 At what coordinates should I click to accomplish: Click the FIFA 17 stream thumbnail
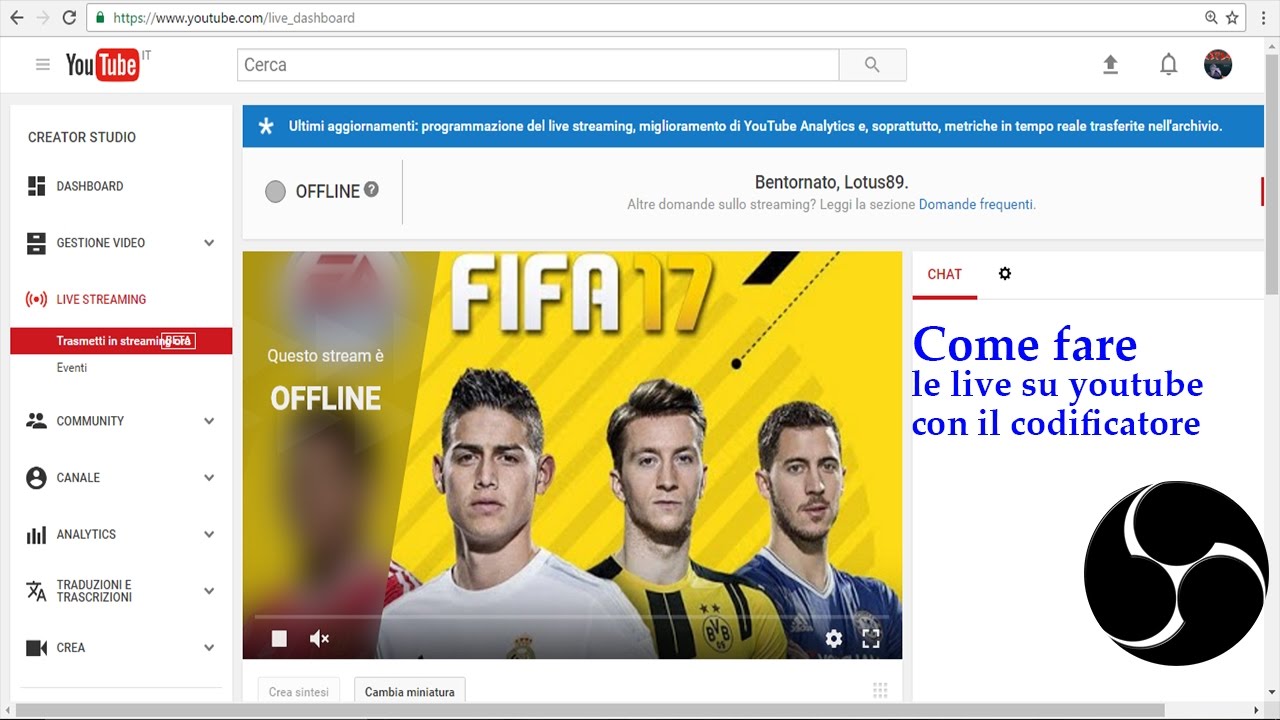pyautogui.click(x=572, y=455)
